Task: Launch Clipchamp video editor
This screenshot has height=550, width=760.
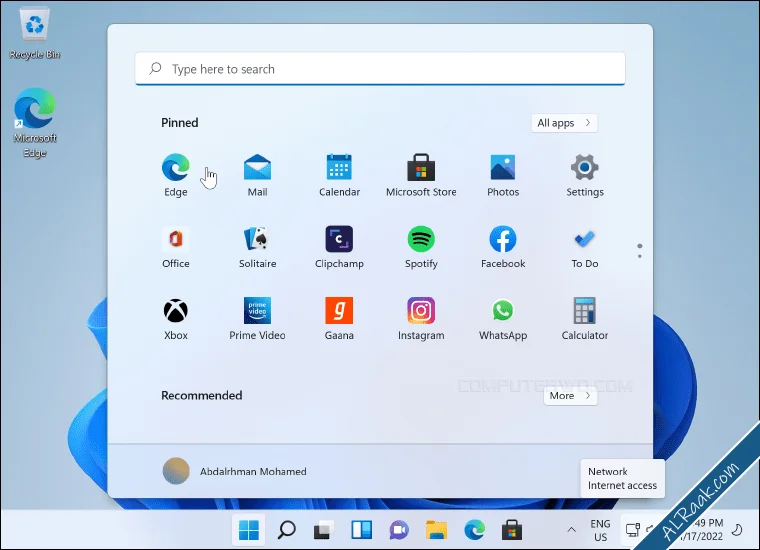Action: coord(339,247)
